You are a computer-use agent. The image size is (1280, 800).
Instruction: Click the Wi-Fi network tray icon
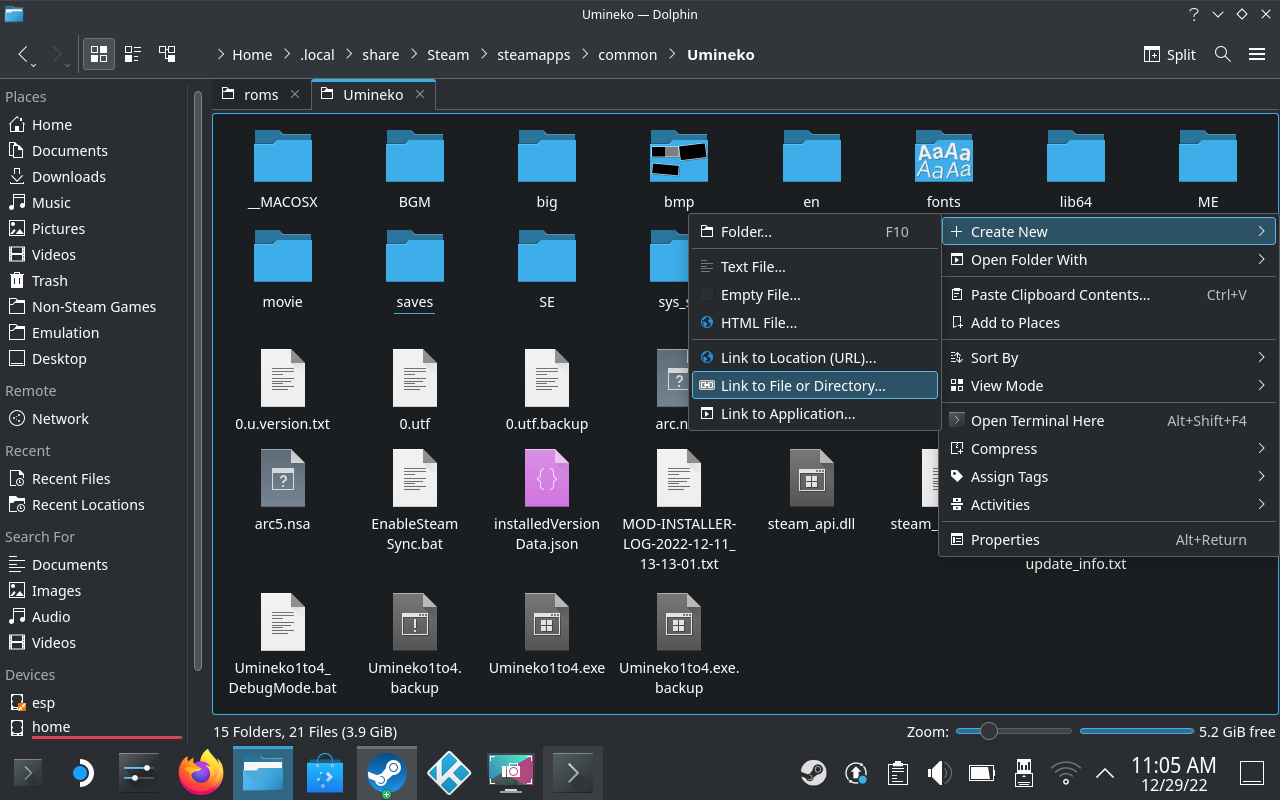tap(1065, 773)
